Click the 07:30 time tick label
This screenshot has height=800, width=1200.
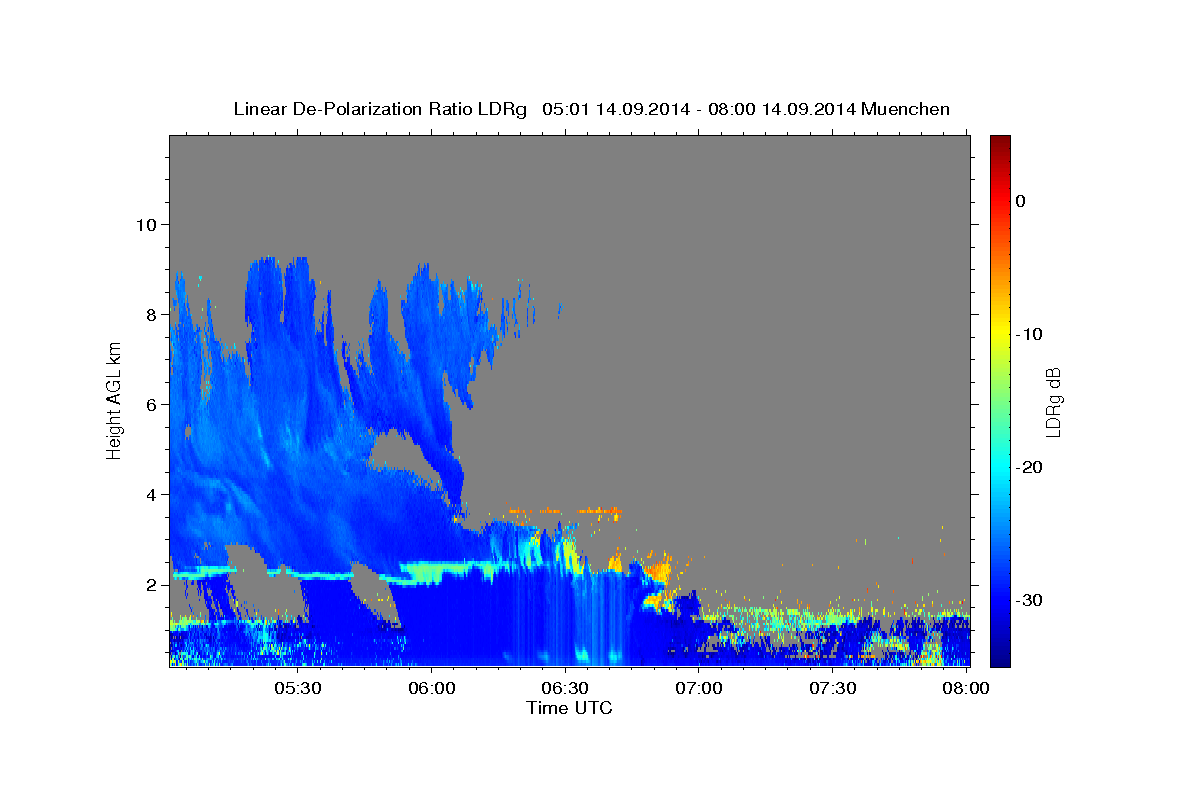(x=832, y=688)
